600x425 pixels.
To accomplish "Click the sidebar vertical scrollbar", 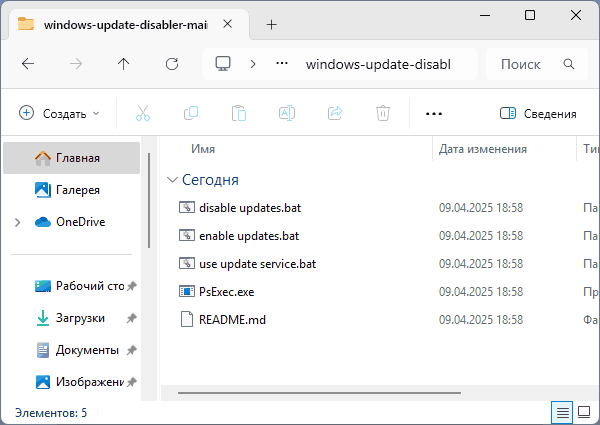I will coord(149,200).
